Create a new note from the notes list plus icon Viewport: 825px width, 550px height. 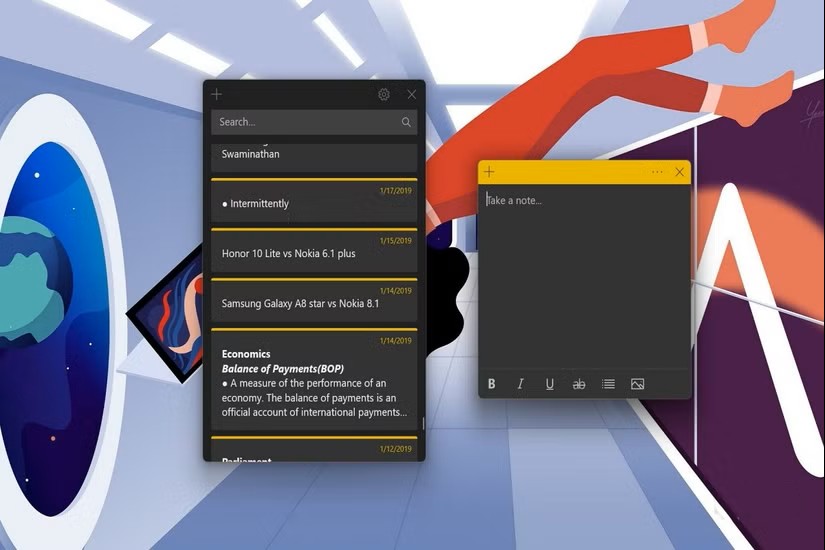click(x=217, y=94)
